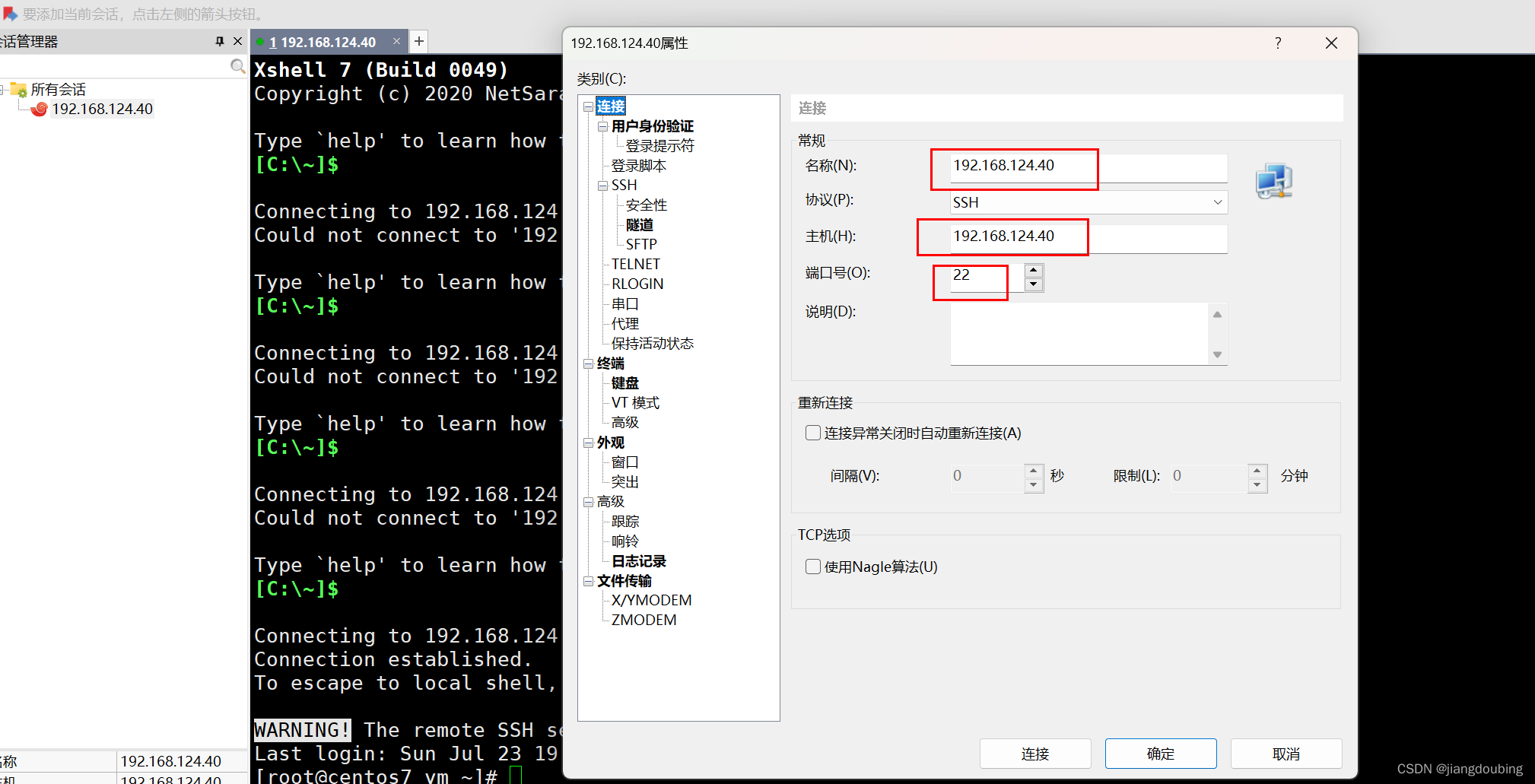Collapse the 终端 section in the tree
1535x784 pixels.
point(589,363)
